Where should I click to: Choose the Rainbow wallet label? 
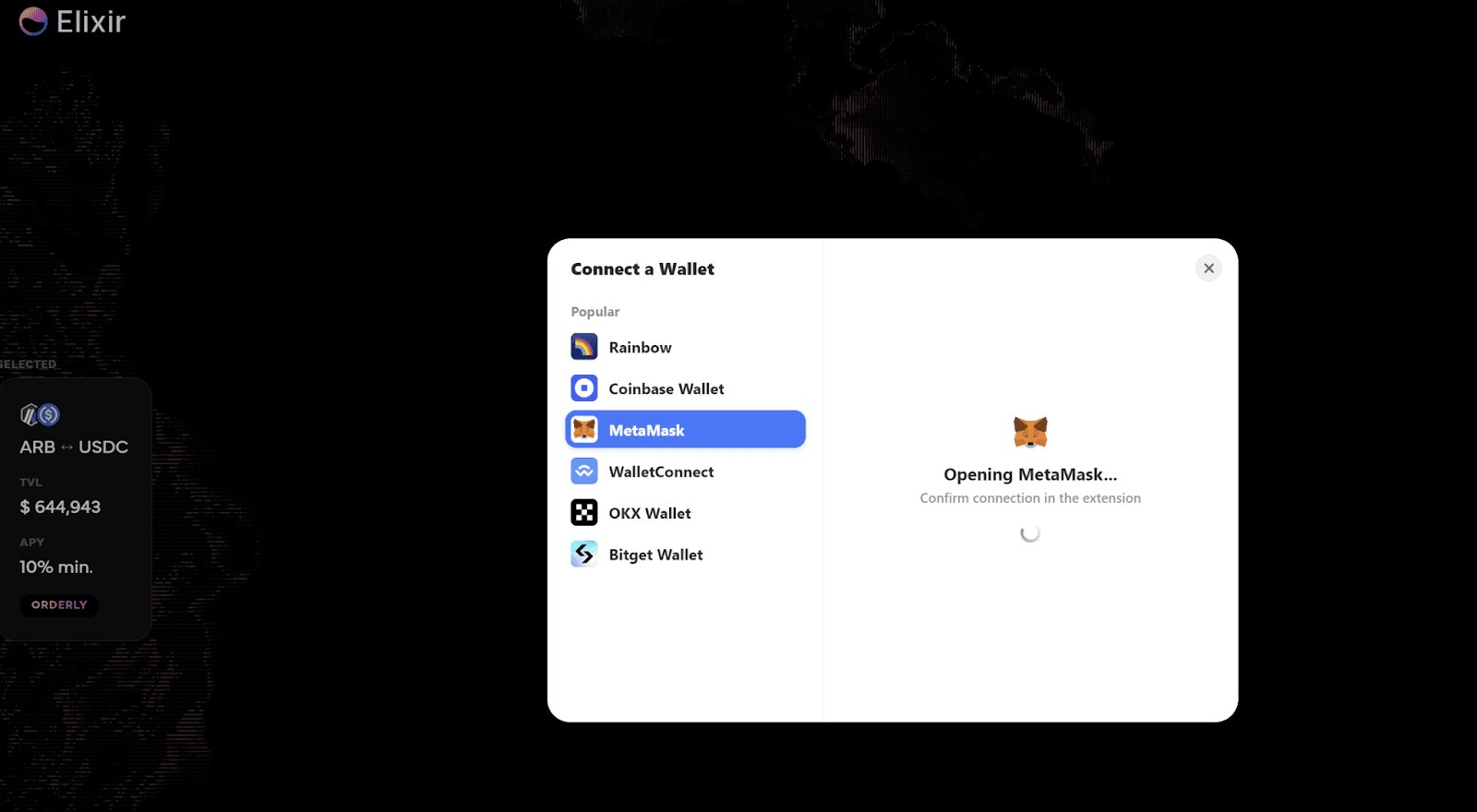[640, 348]
